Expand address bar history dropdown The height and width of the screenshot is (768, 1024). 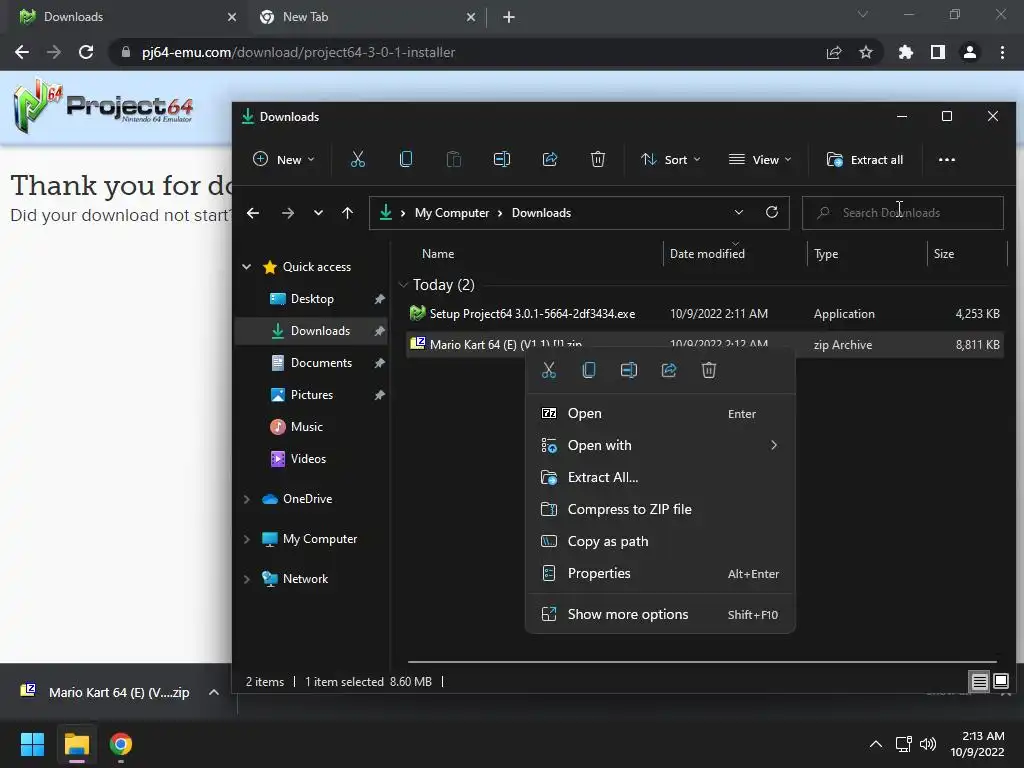click(739, 212)
